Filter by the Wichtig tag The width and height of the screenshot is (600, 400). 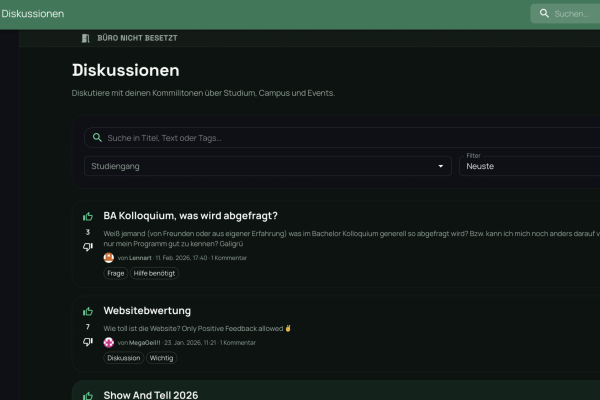pos(161,357)
